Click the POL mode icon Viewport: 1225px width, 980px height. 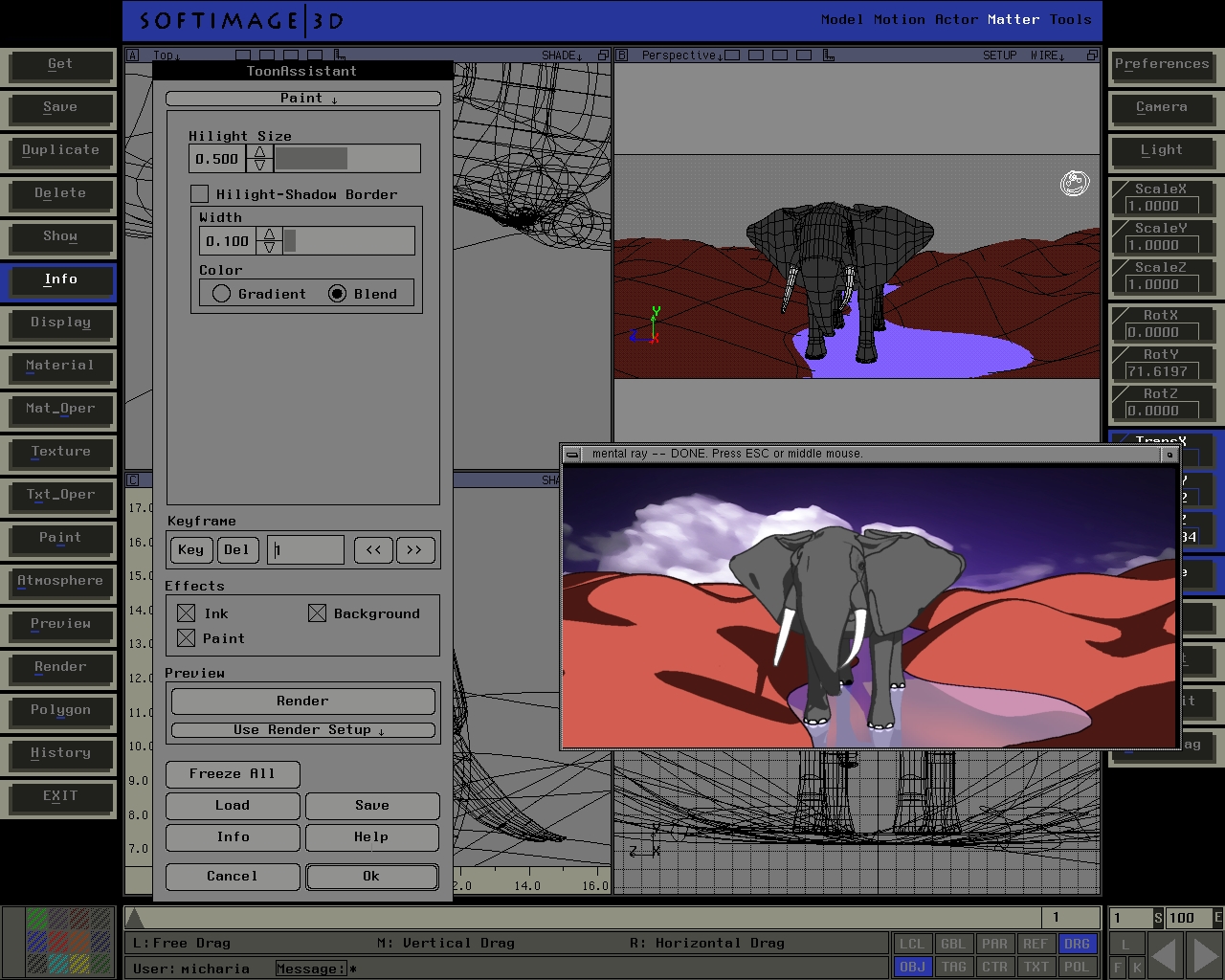1077,967
